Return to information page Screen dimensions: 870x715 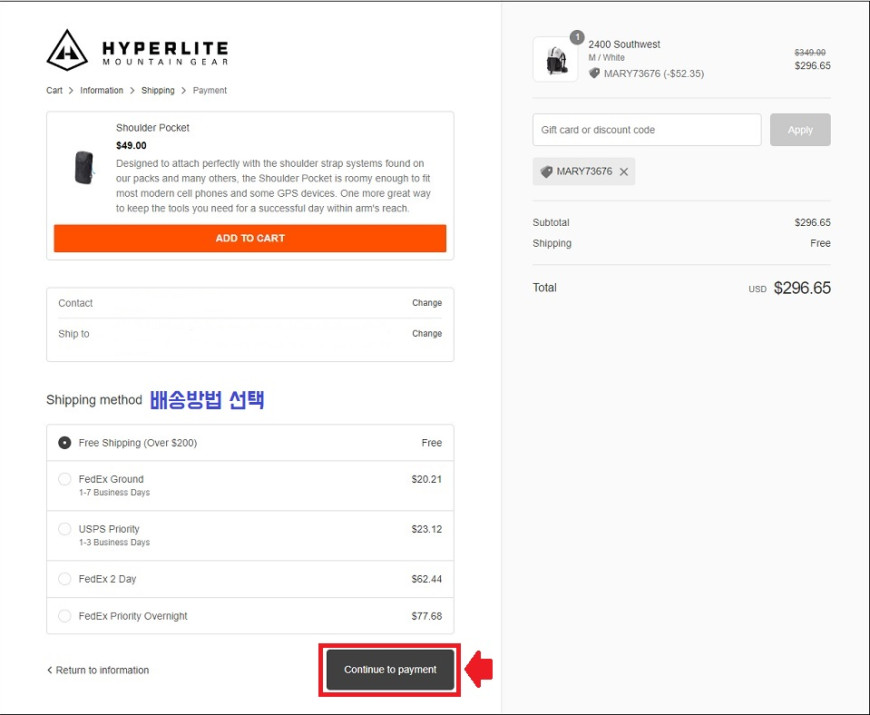point(98,670)
